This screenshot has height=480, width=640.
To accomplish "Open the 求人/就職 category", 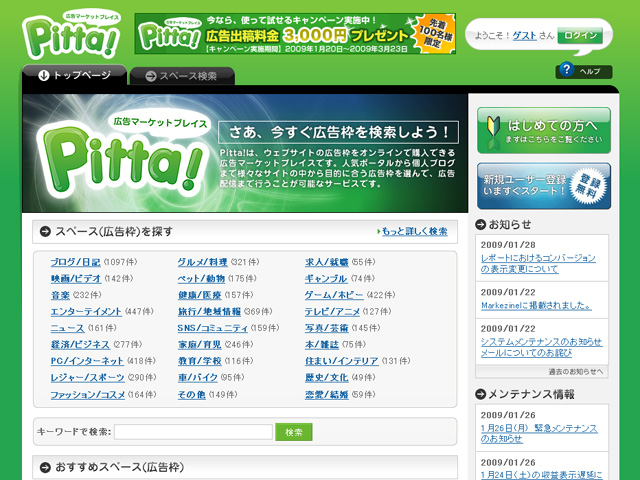I will [327, 262].
